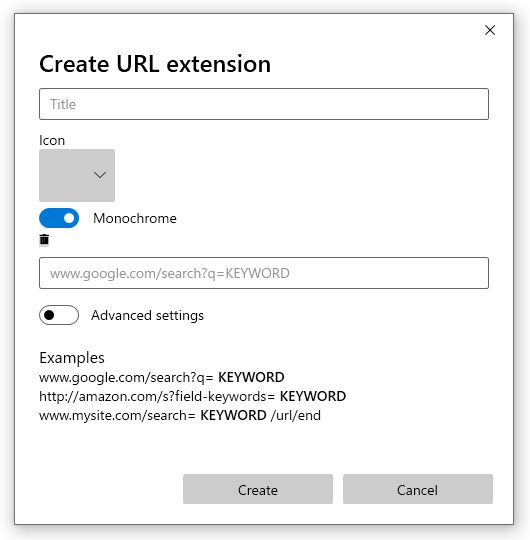The width and height of the screenshot is (530, 540).
Task: Enable the Advanced settings toggle
Action: (x=59, y=315)
